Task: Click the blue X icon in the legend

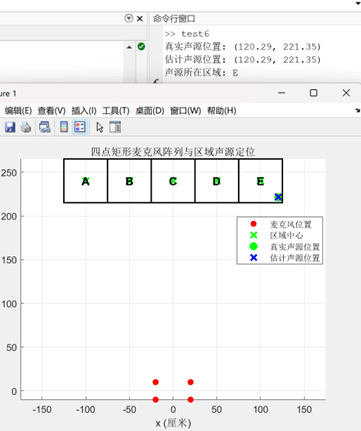Action: [253, 258]
